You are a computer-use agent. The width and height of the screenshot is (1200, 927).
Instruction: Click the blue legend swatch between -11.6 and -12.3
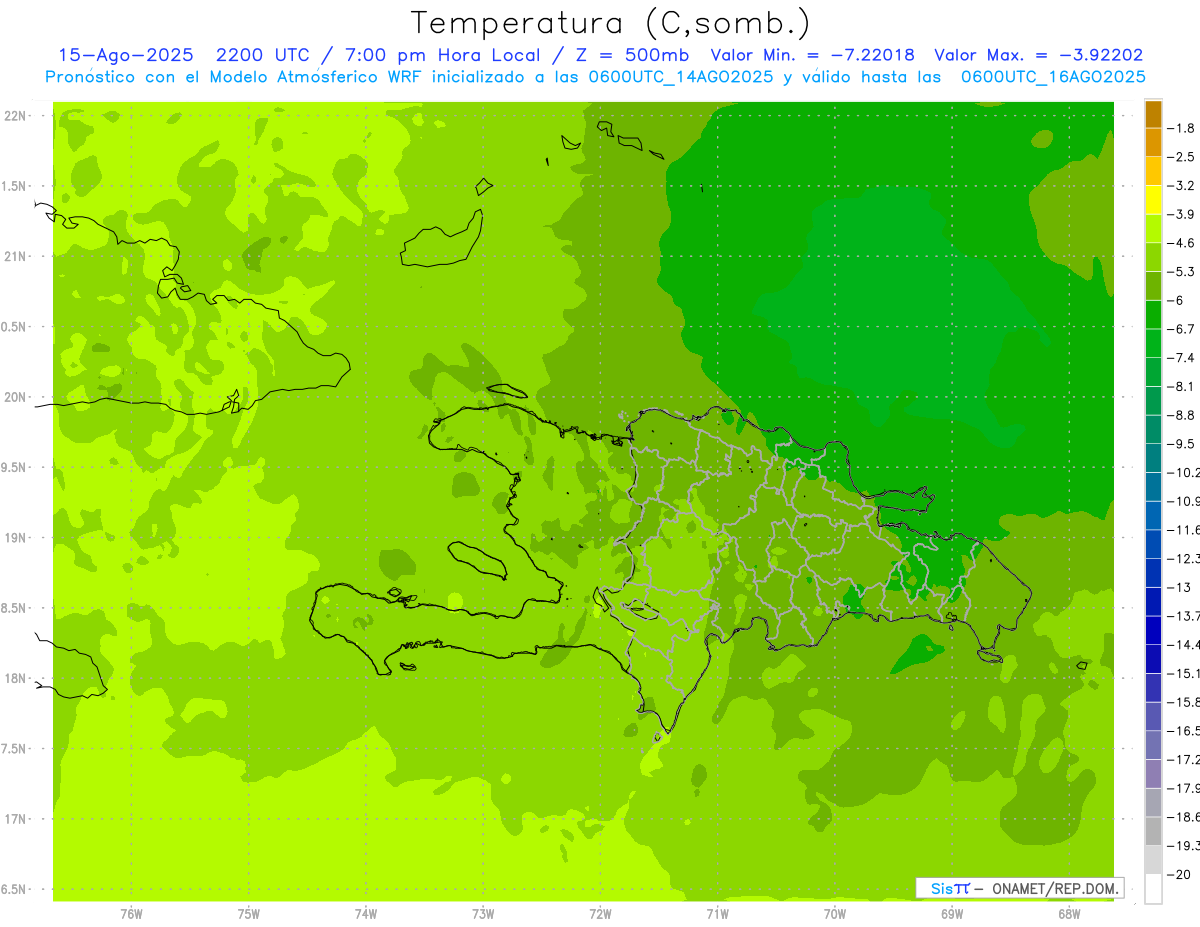[x=1153, y=544]
